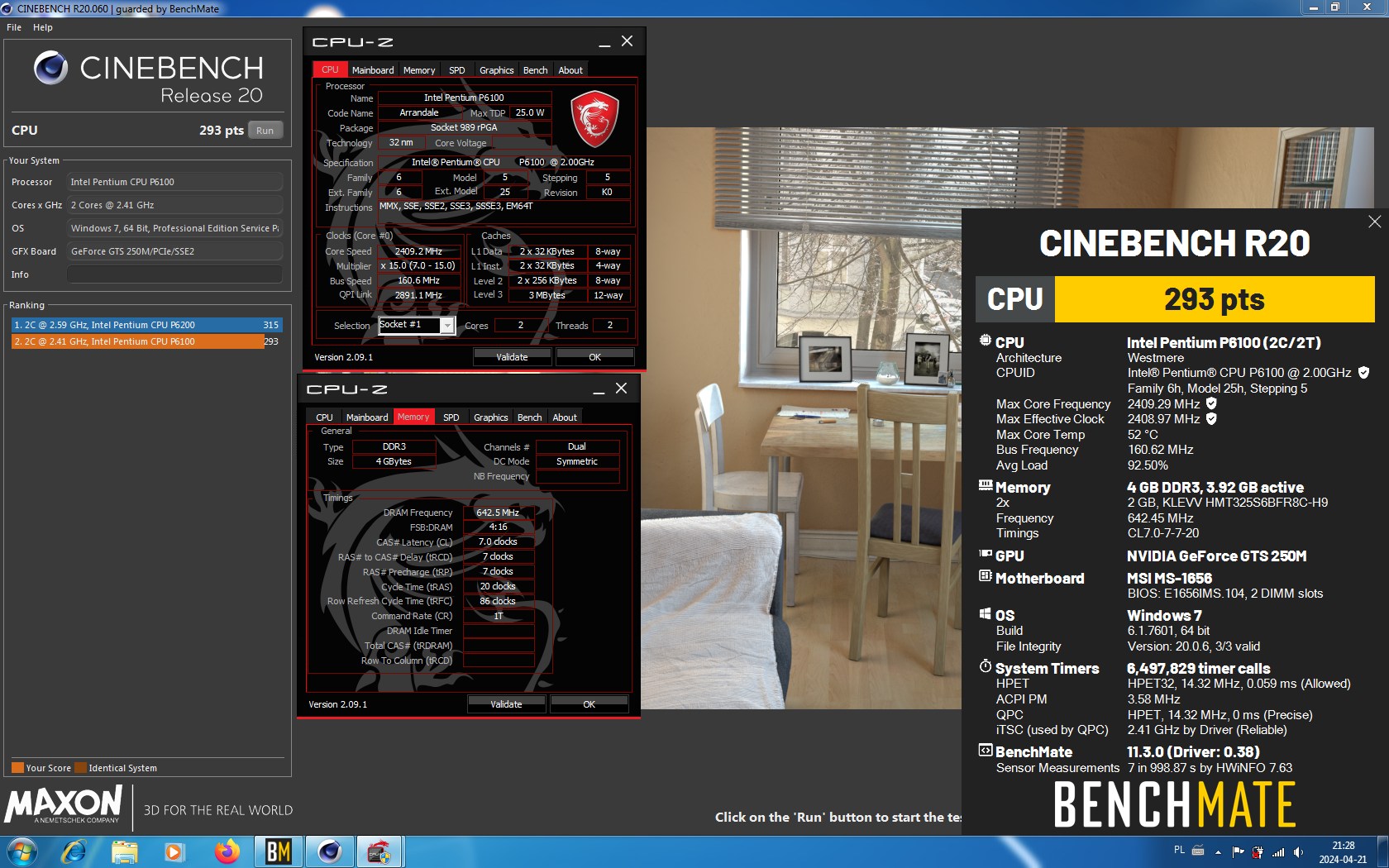Open volume speaker tray icon
The width and height of the screenshot is (1389, 868).
(1298, 851)
